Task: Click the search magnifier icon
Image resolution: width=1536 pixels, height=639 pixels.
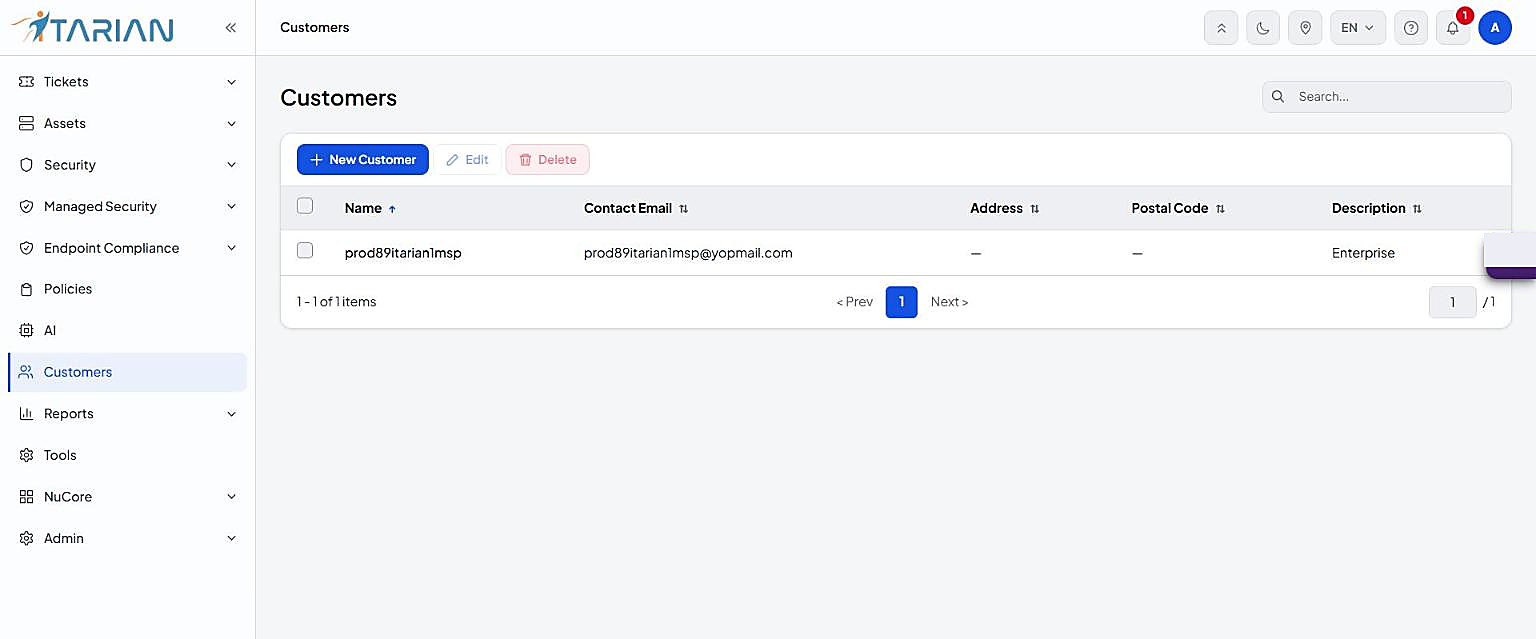Action: click(1278, 97)
